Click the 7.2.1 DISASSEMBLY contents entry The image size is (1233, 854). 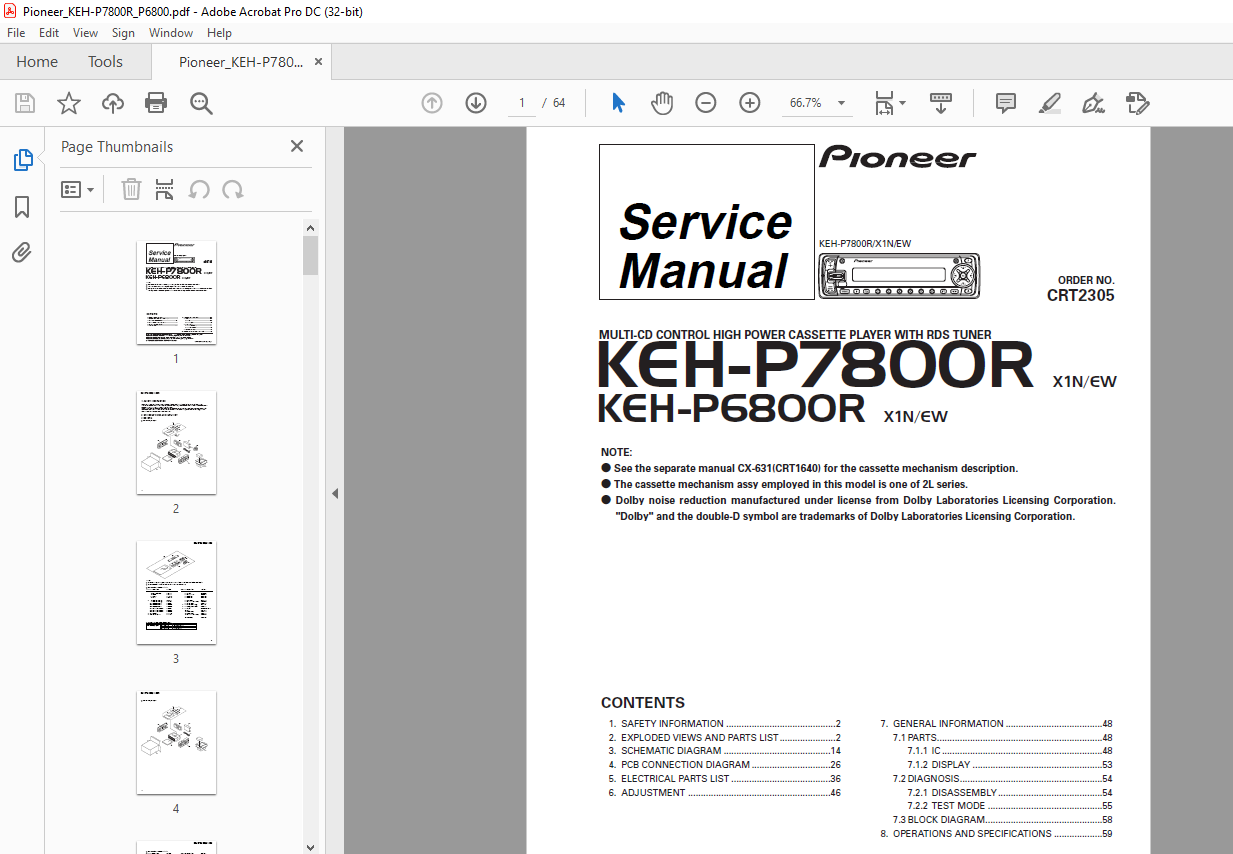click(1010, 793)
